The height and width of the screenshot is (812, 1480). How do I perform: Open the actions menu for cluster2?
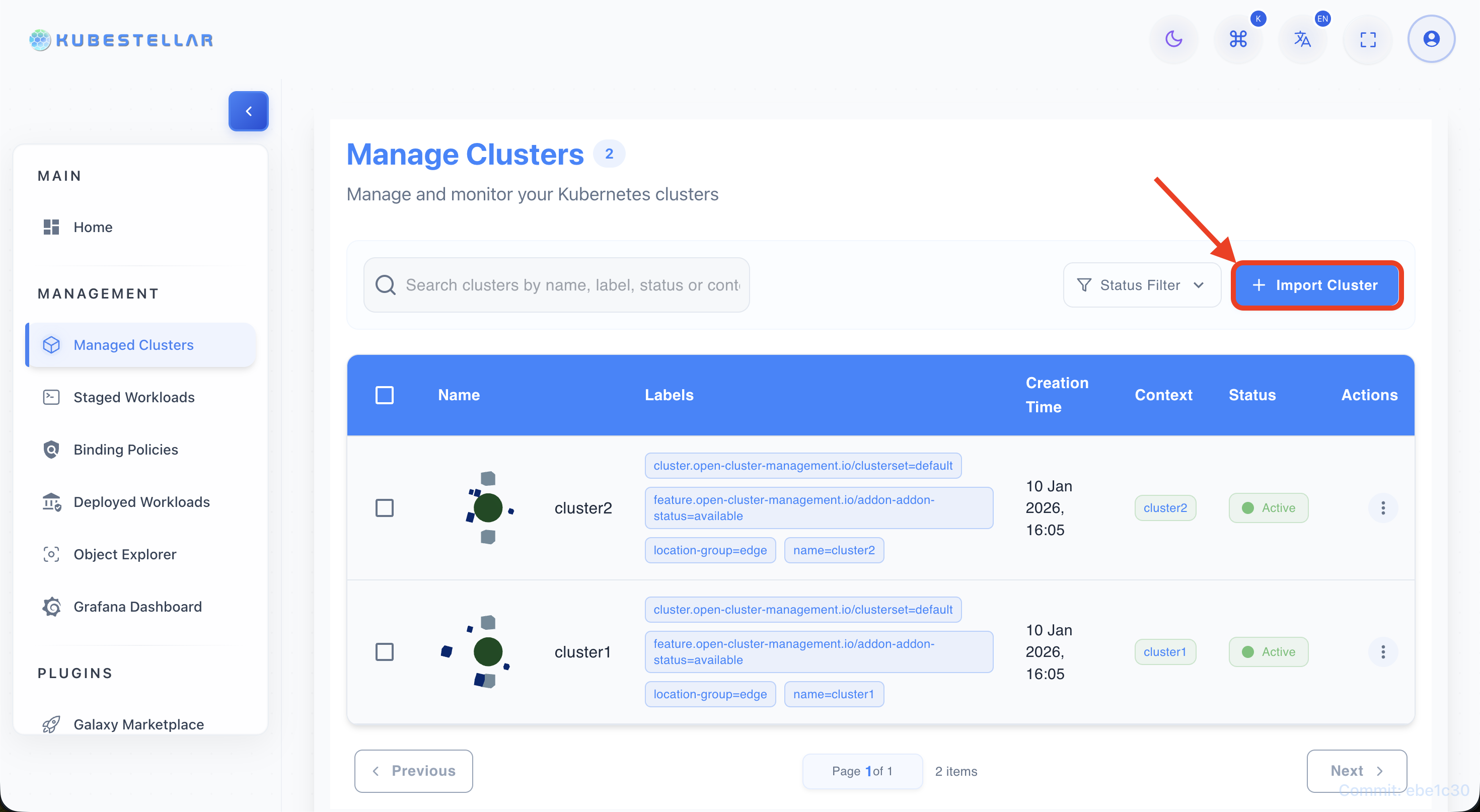1383,508
